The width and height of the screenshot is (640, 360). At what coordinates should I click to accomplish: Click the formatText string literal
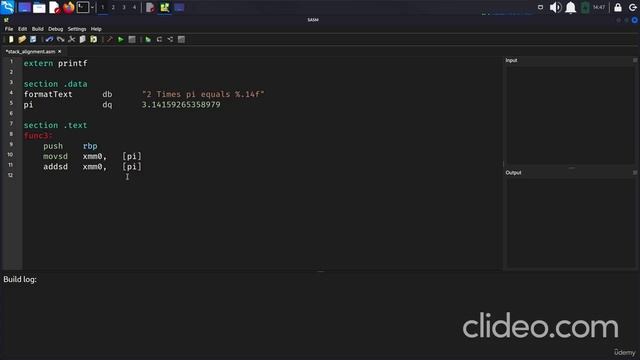click(203, 94)
